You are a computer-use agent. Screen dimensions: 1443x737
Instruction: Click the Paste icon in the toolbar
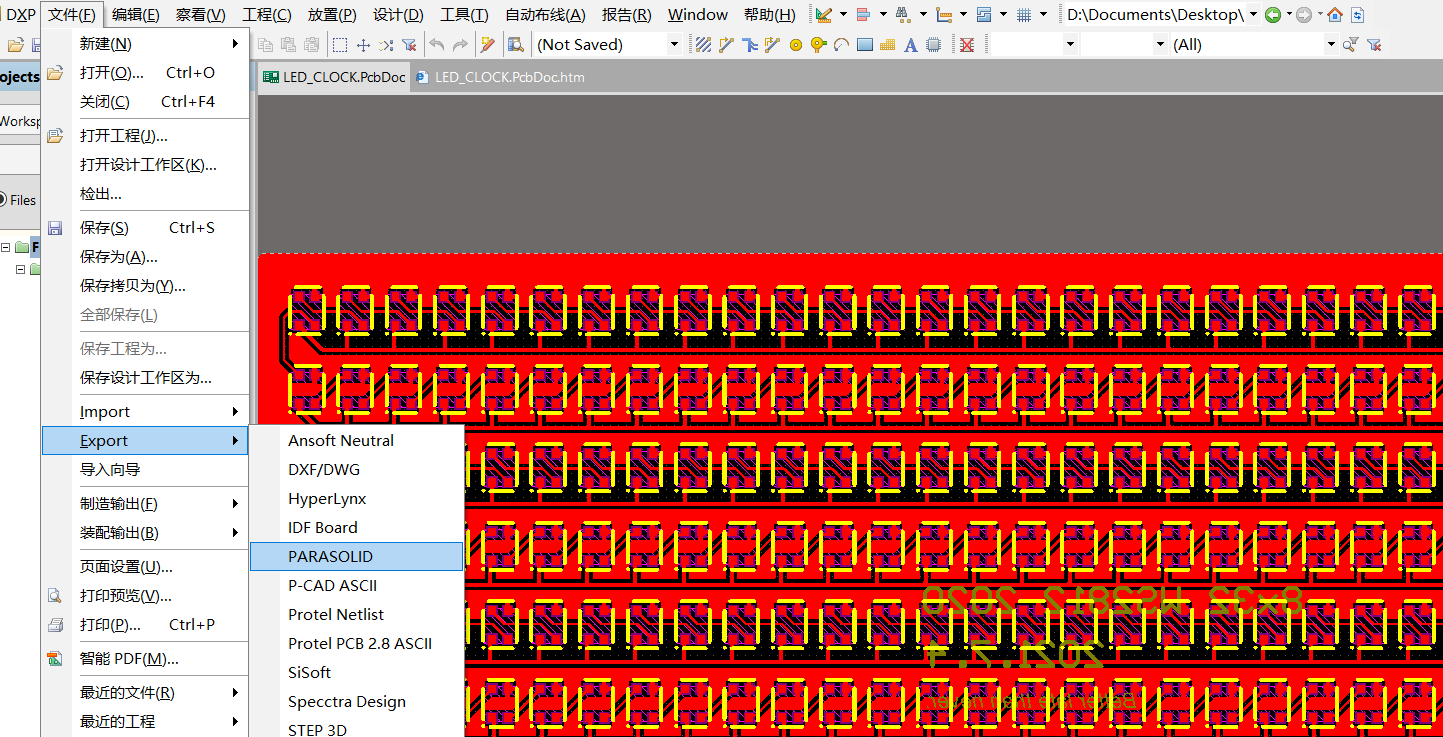[288, 44]
